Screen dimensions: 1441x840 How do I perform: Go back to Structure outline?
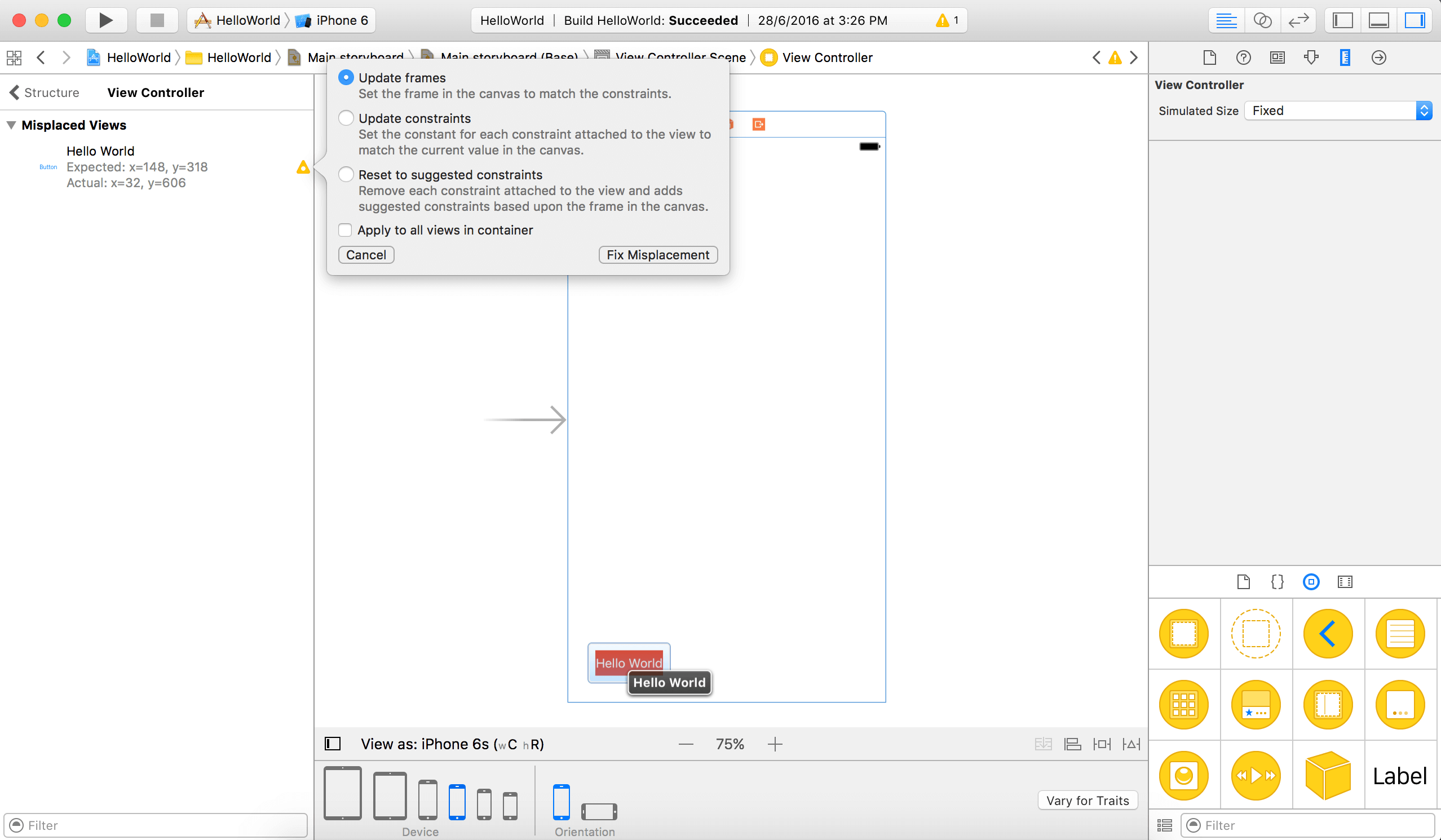pyautogui.click(x=45, y=92)
